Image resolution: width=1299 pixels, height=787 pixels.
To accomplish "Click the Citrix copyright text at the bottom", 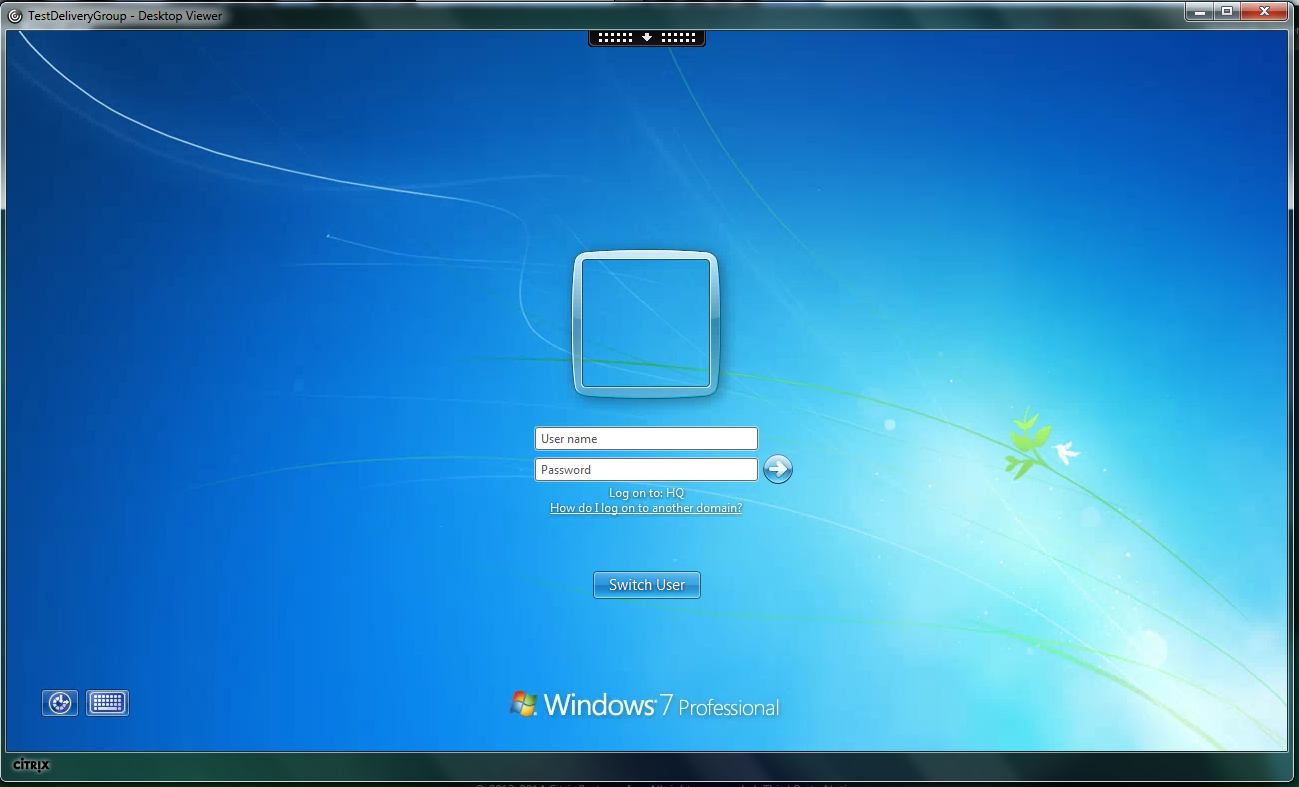I will (649, 784).
